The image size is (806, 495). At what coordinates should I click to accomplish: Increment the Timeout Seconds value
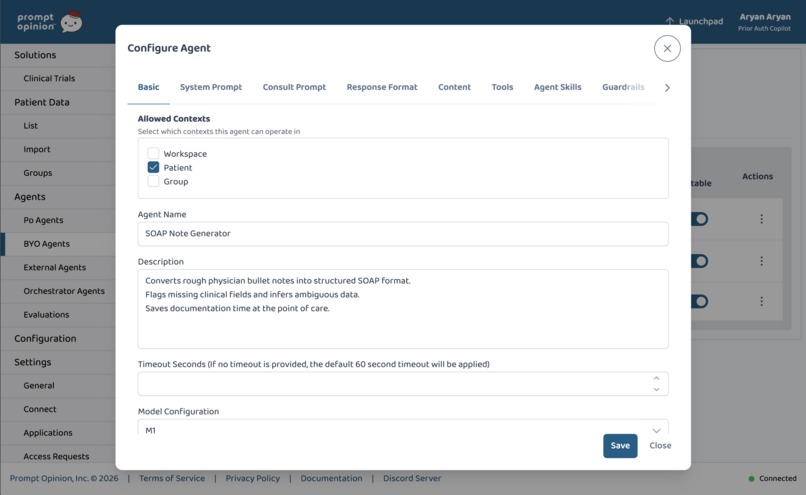click(656, 378)
